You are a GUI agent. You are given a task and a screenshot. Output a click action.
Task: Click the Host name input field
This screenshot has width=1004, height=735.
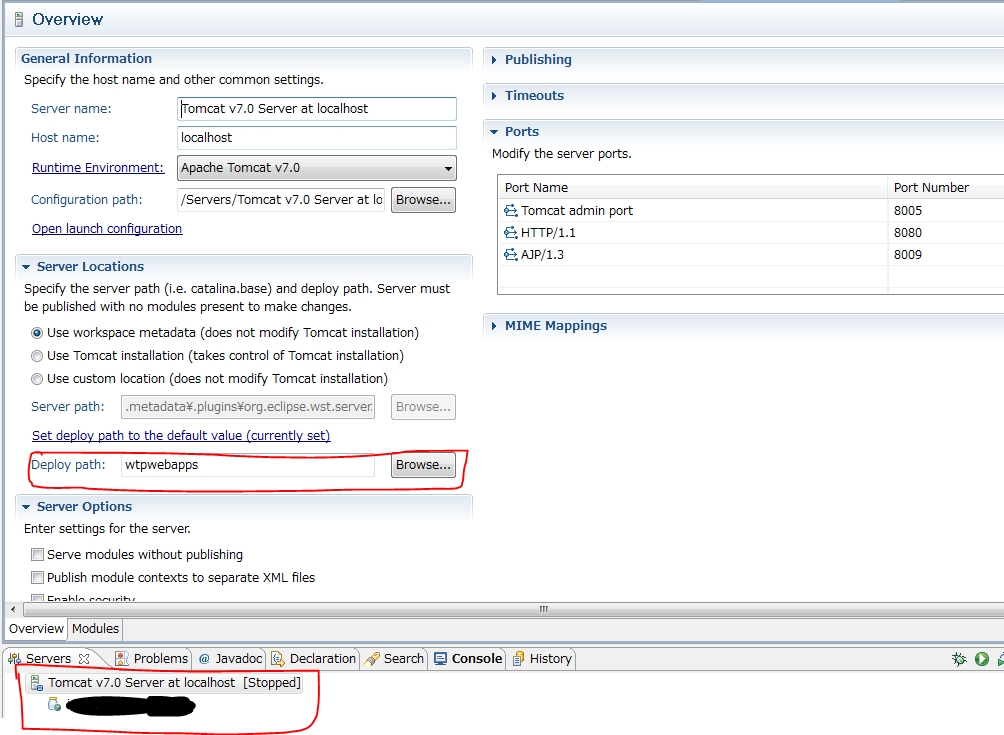(x=316, y=138)
